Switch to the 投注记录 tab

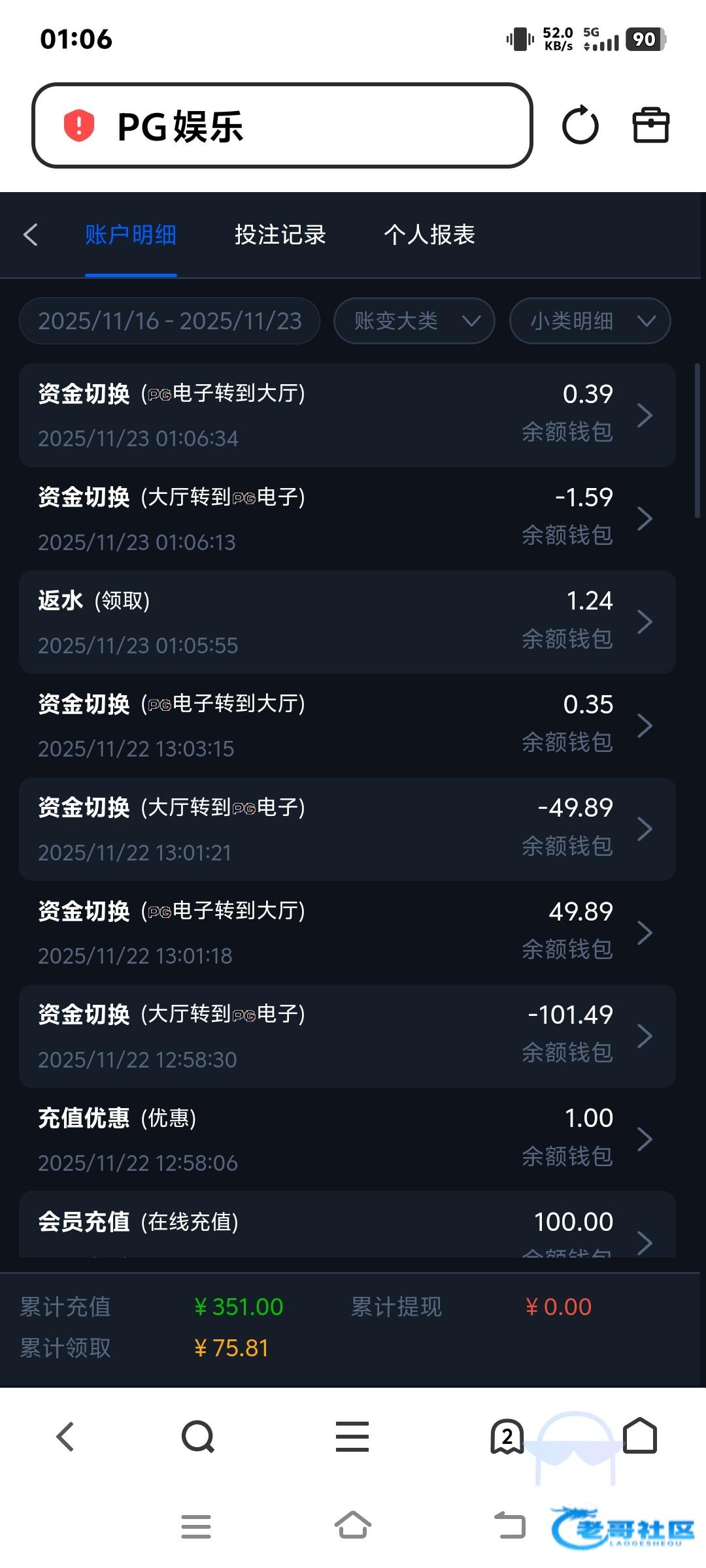pyautogui.click(x=280, y=235)
